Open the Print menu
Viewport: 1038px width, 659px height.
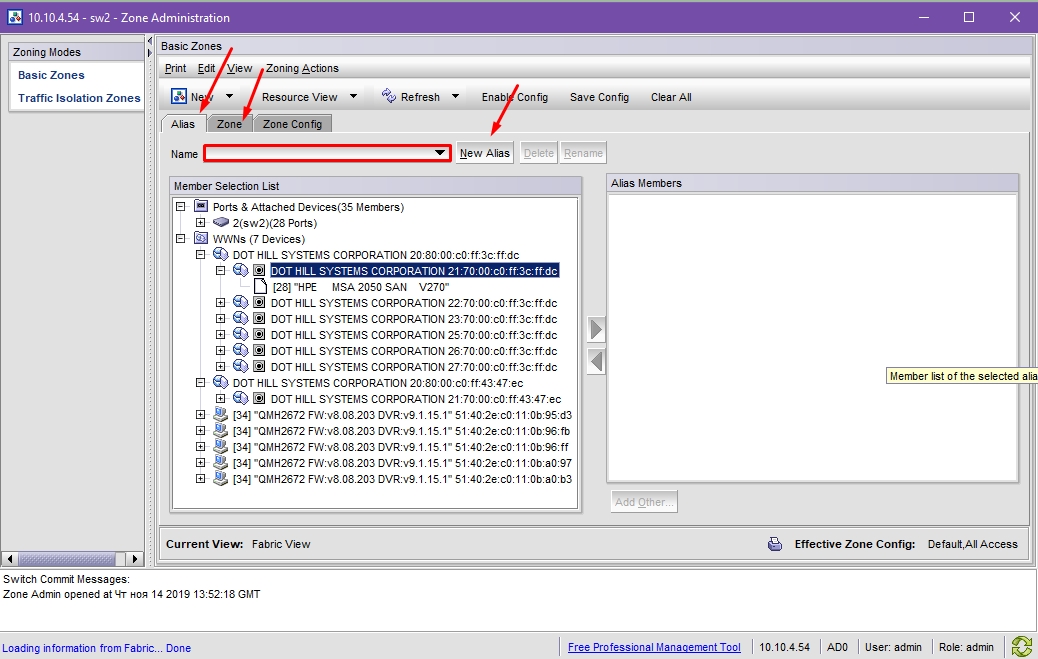point(175,68)
